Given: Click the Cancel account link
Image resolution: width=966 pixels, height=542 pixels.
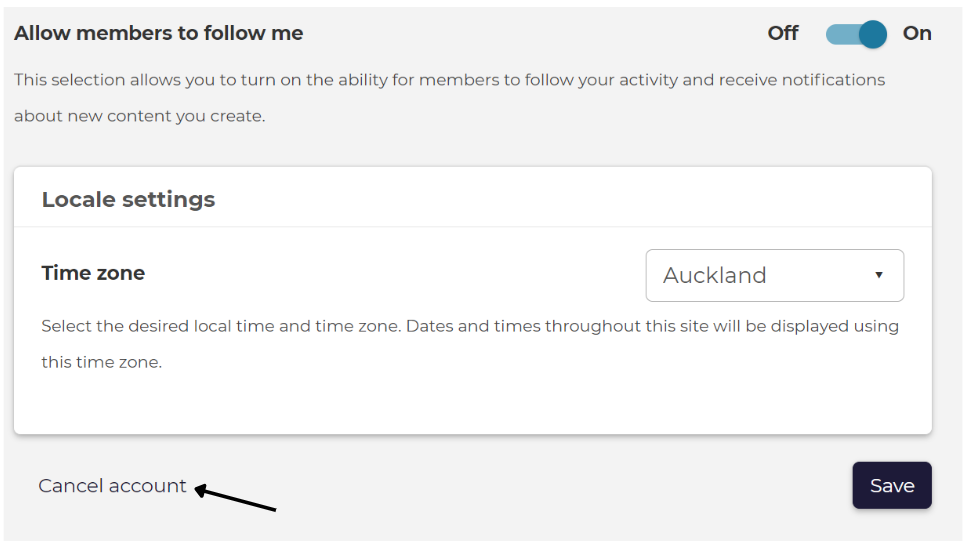Looking at the screenshot, I should [x=112, y=486].
